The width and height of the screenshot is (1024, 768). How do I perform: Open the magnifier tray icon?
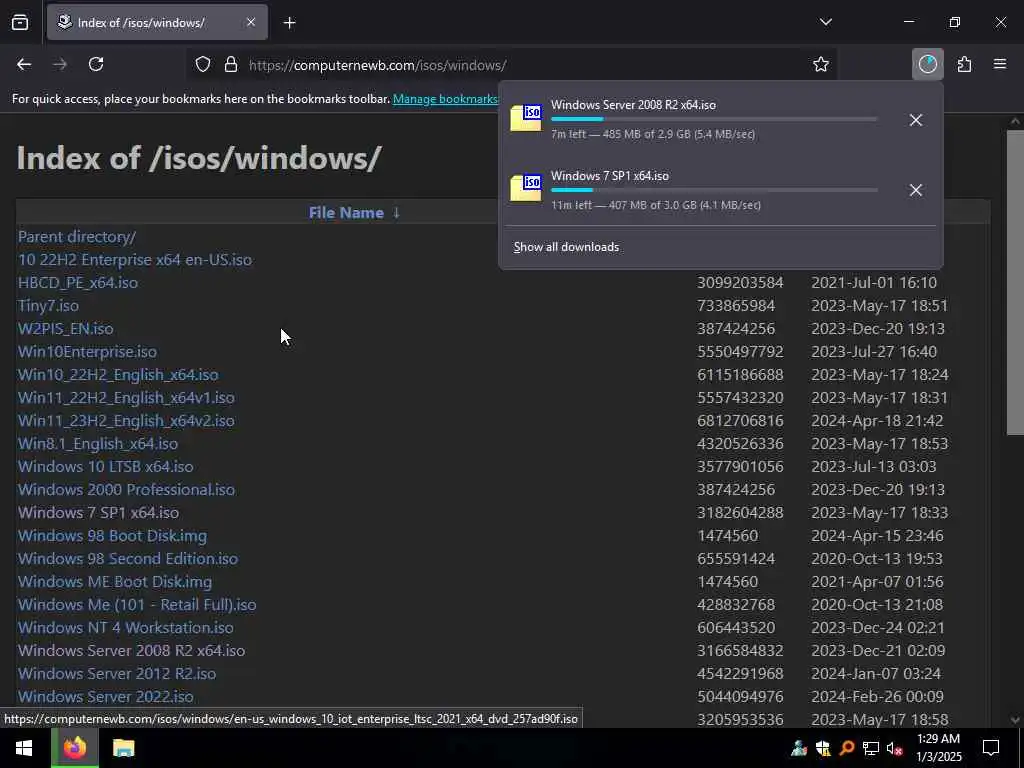pos(846,748)
